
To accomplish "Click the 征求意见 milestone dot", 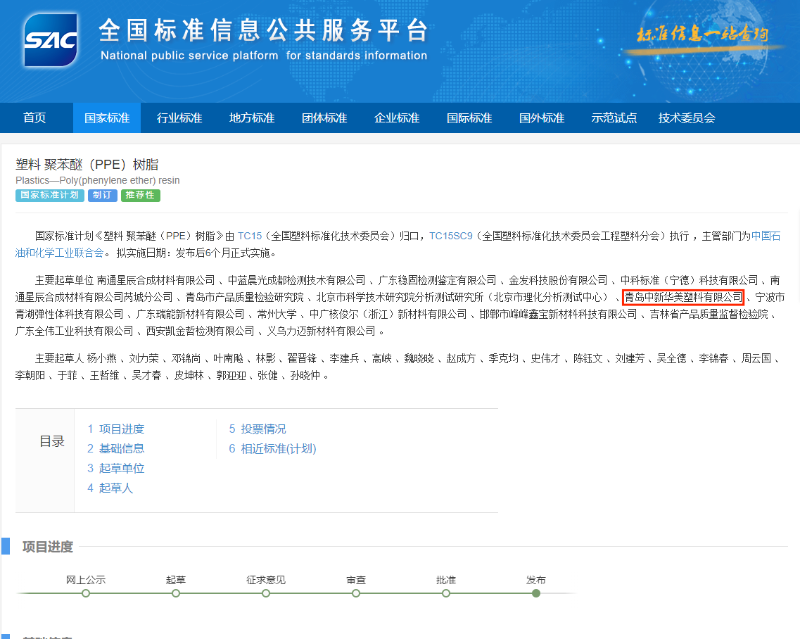I will point(264,592).
